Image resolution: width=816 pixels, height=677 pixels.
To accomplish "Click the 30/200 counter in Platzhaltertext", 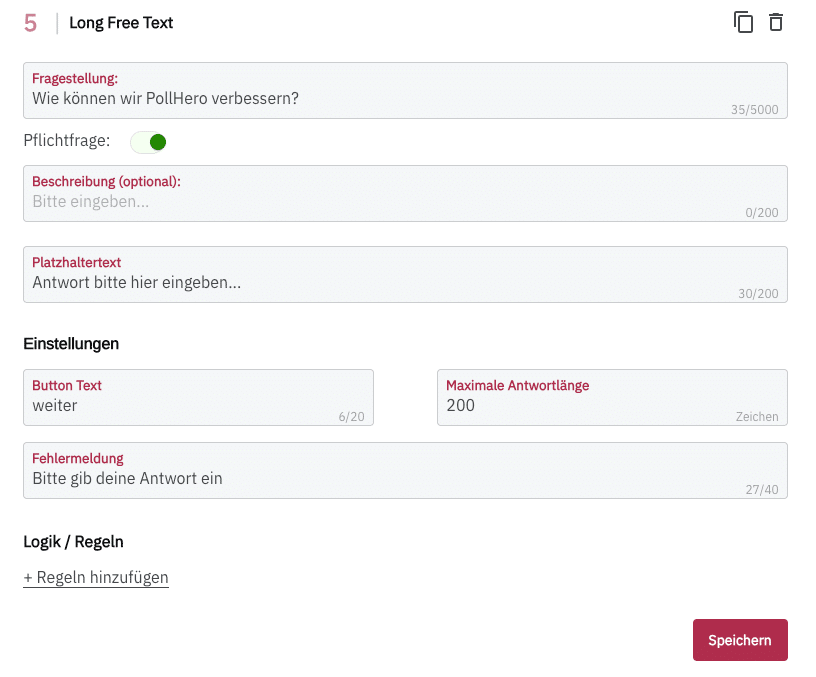I will click(758, 294).
